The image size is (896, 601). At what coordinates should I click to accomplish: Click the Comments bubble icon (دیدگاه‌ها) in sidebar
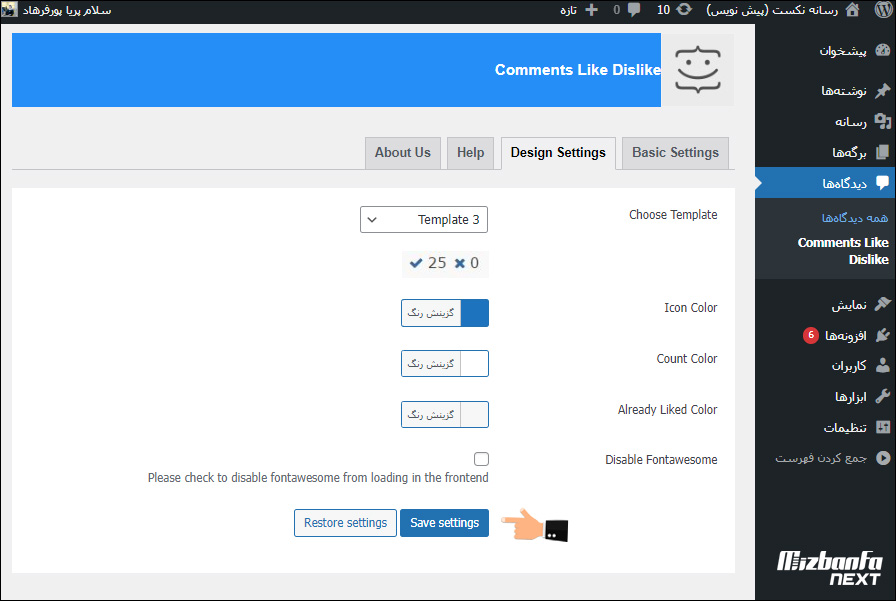(883, 182)
